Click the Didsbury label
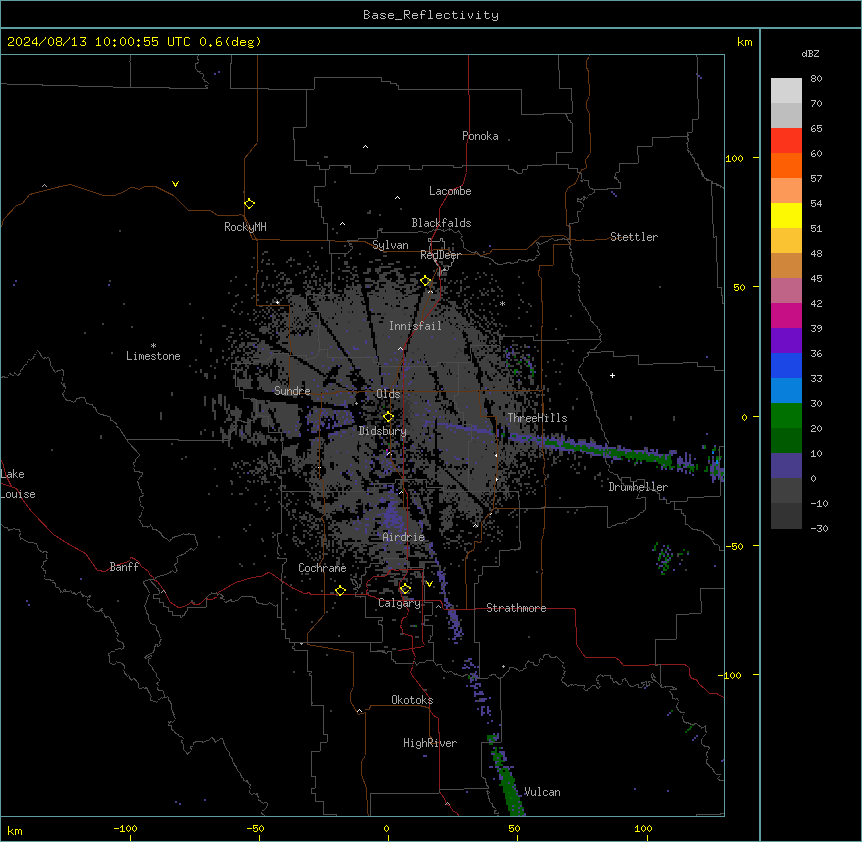The width and height of the screenshot is (862, 842). point(383,431)
